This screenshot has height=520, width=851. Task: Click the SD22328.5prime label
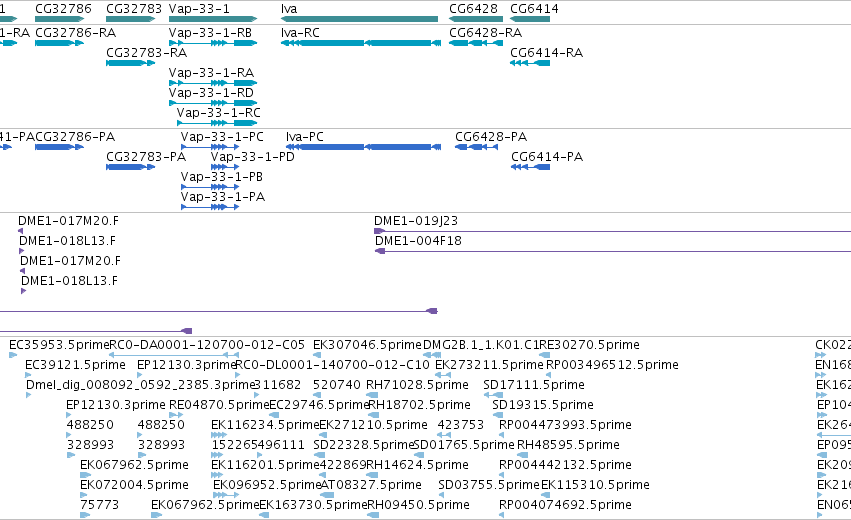click(364, 446)
